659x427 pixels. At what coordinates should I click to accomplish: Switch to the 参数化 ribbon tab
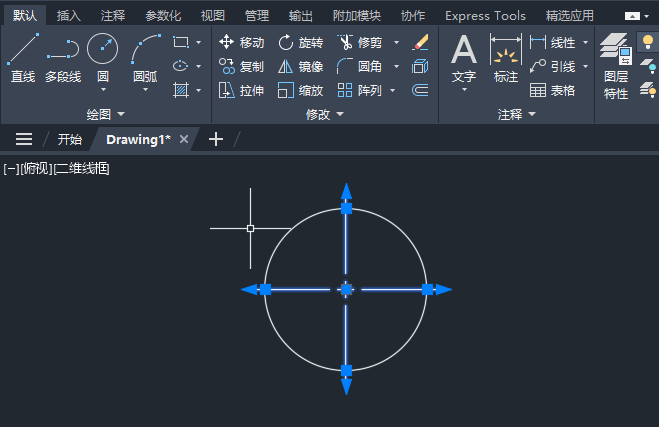[163, 16]
